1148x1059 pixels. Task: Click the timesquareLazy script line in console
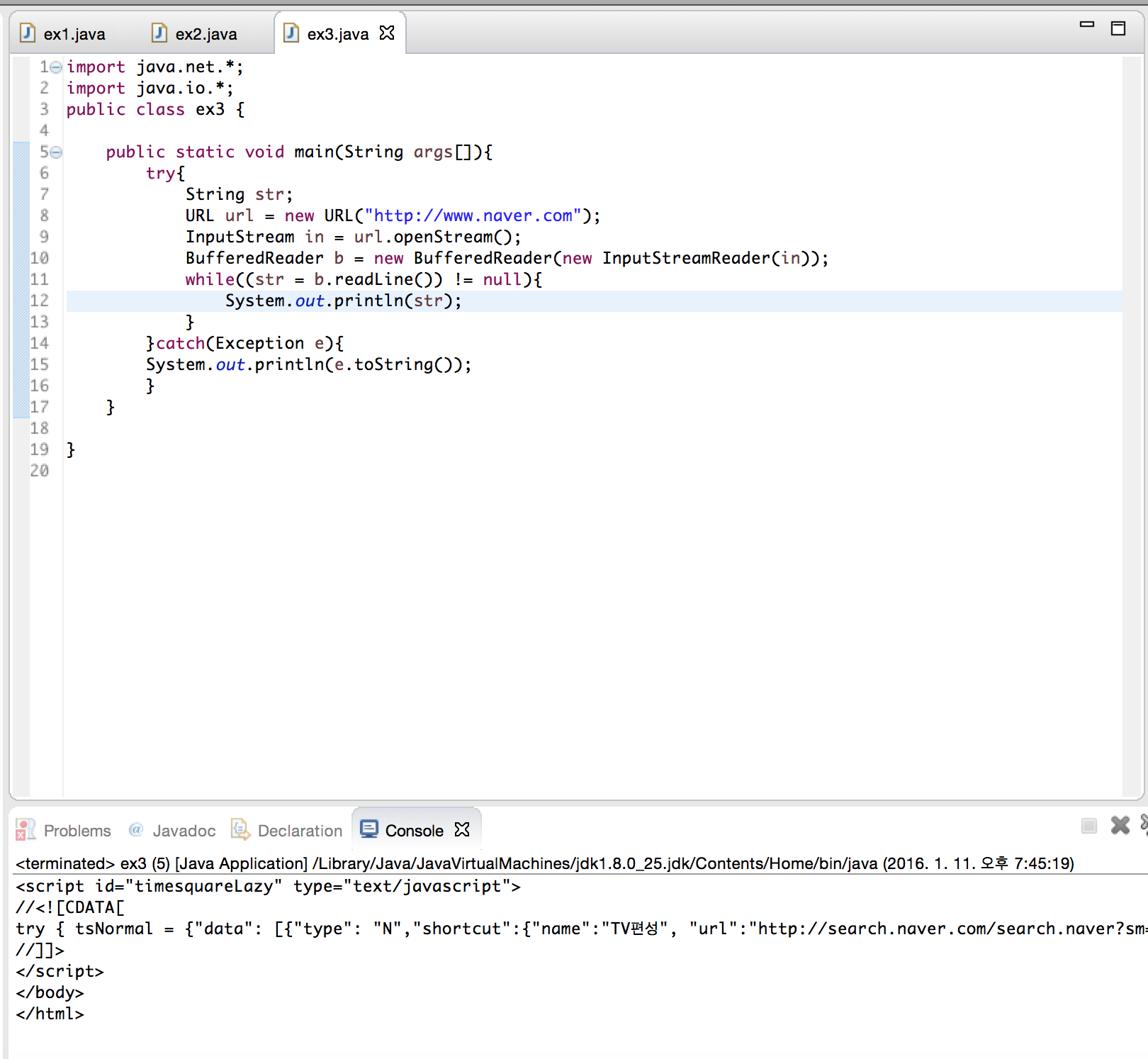coord(268,886)
